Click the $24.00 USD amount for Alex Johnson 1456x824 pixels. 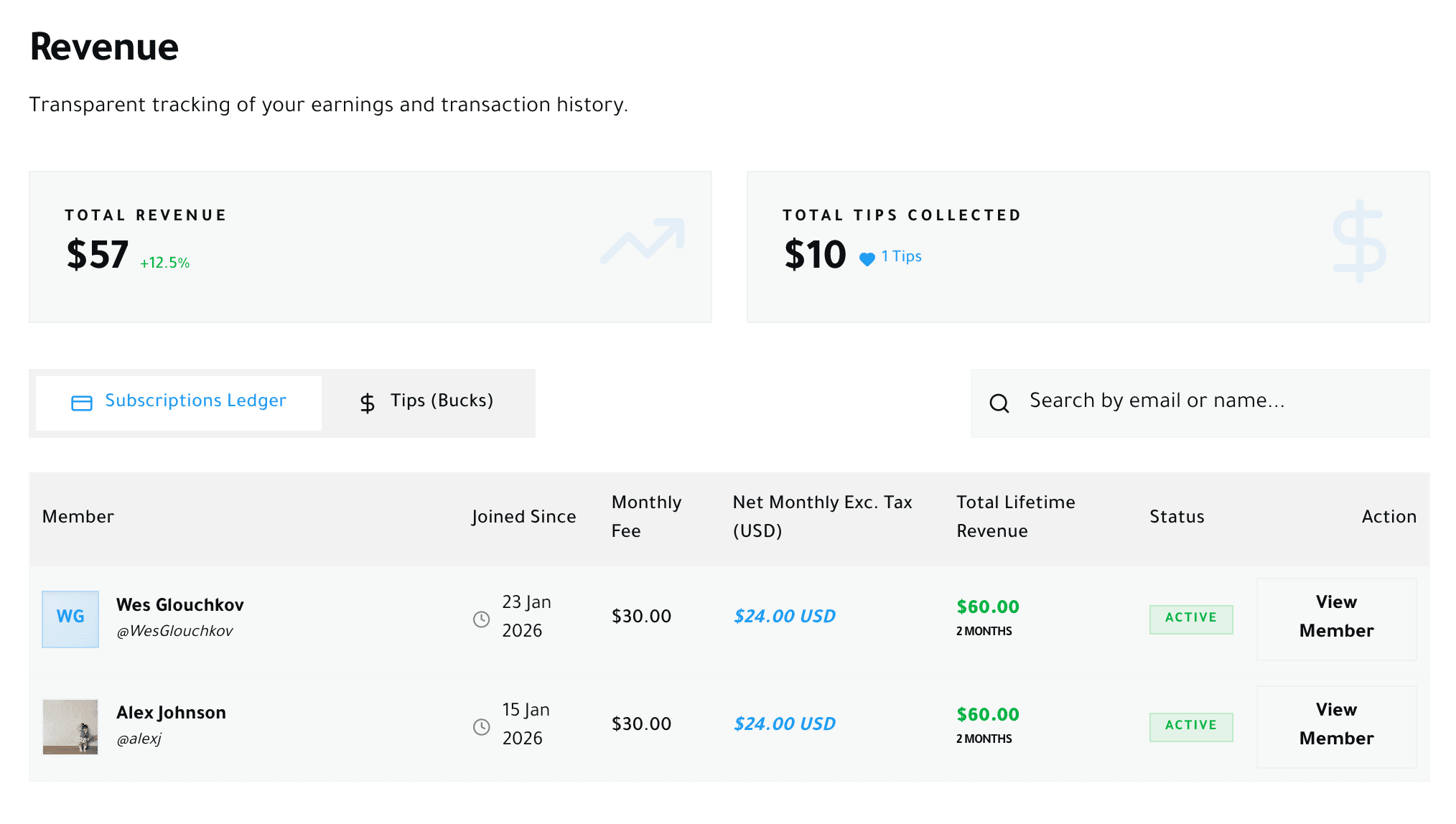point(783,724)
